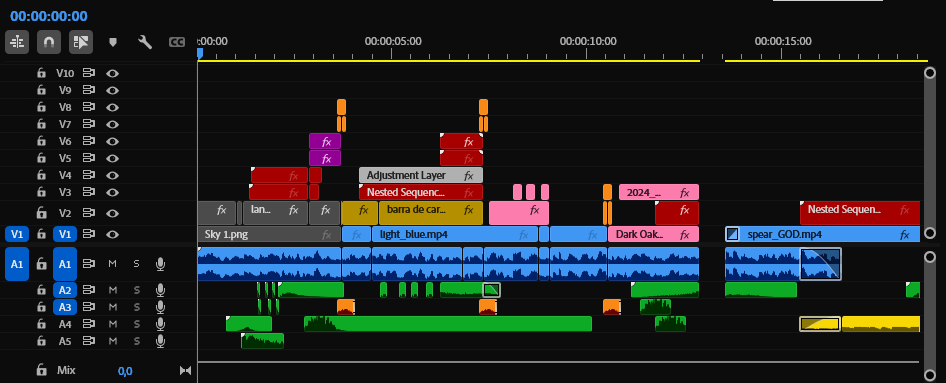Click top handle of video vertical scrollbar
The width and height of the screenshot is (946, 383).
930,73
